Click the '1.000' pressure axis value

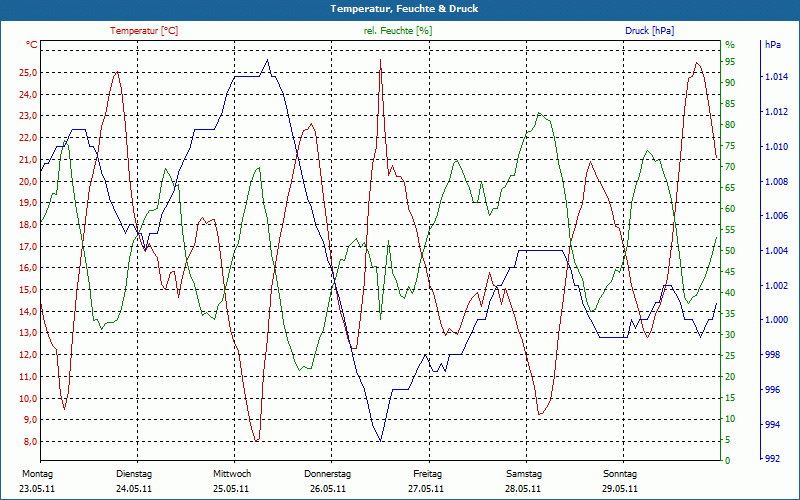[777, 320]
